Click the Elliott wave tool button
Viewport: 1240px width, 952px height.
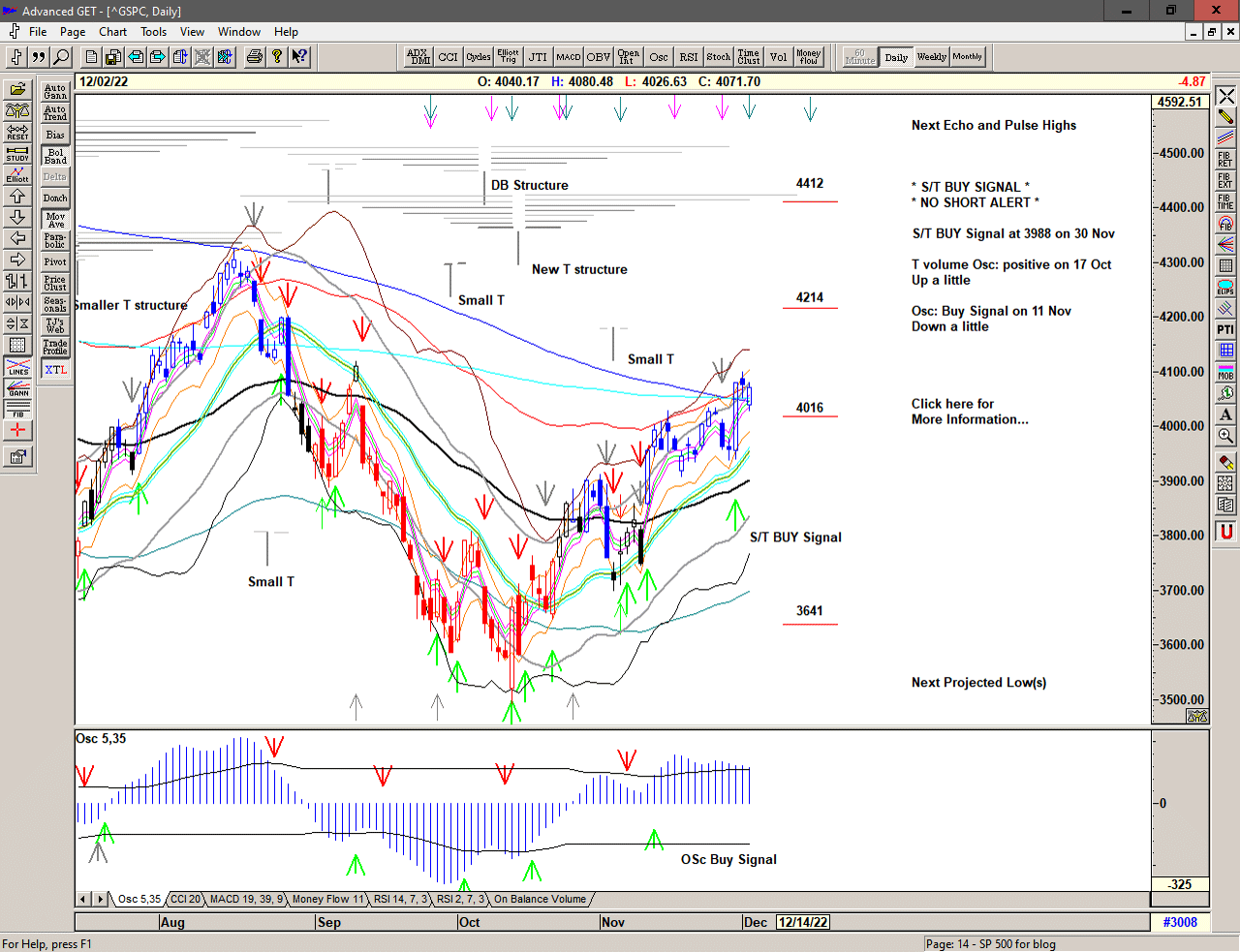tap(17, 175)
